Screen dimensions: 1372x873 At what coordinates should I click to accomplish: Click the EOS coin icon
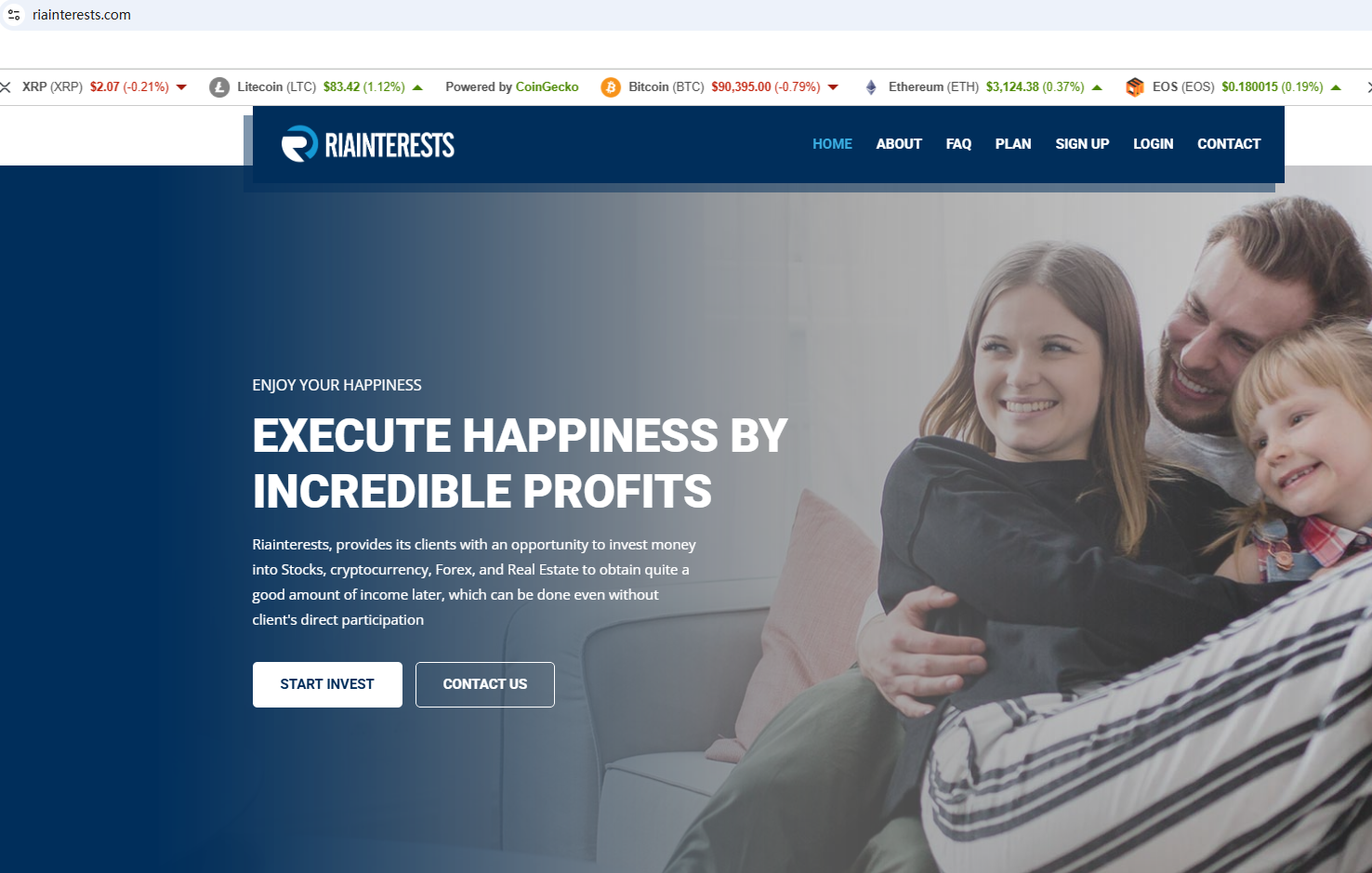point(1135,87)
